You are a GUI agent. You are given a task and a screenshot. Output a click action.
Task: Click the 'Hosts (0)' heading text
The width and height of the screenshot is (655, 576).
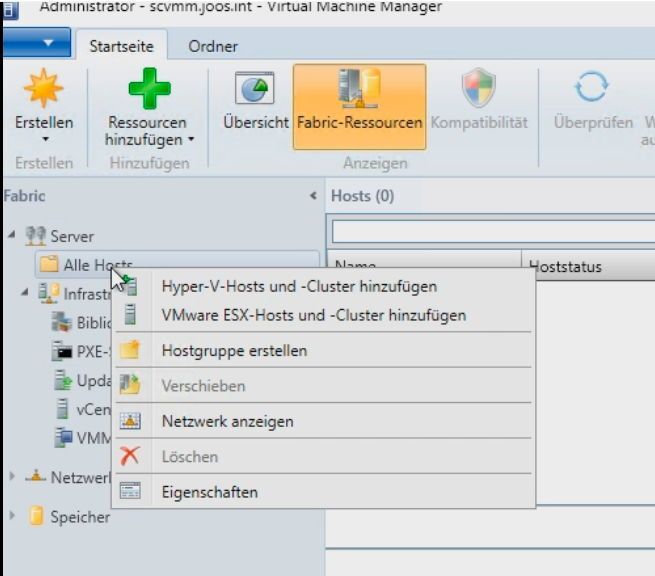click(x=363, y=195)
